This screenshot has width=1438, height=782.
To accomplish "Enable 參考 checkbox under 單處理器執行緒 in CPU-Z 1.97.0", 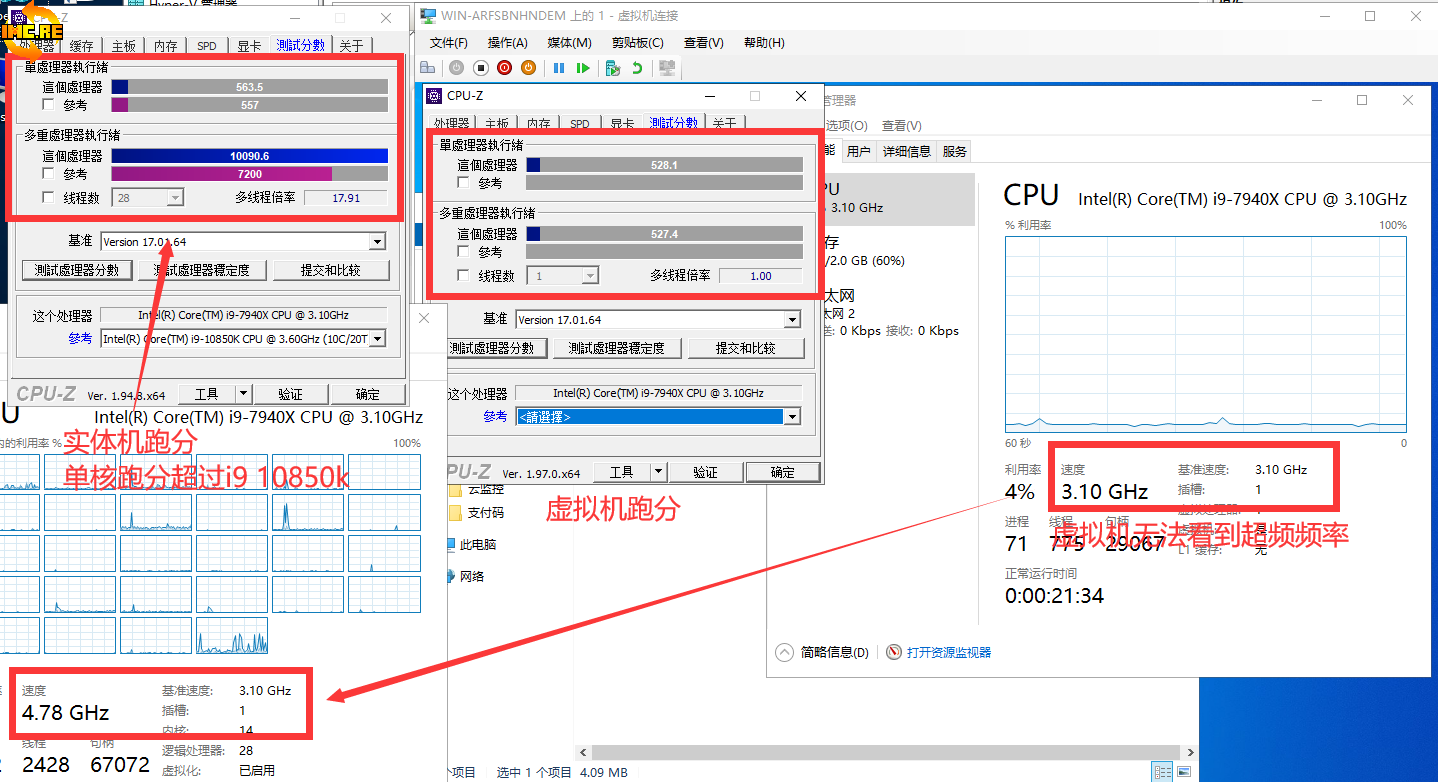I will (463, 183).
